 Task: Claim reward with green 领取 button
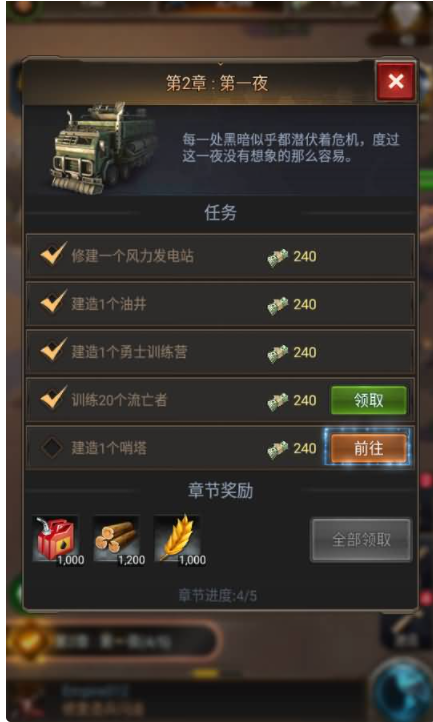tap(369, 400)
